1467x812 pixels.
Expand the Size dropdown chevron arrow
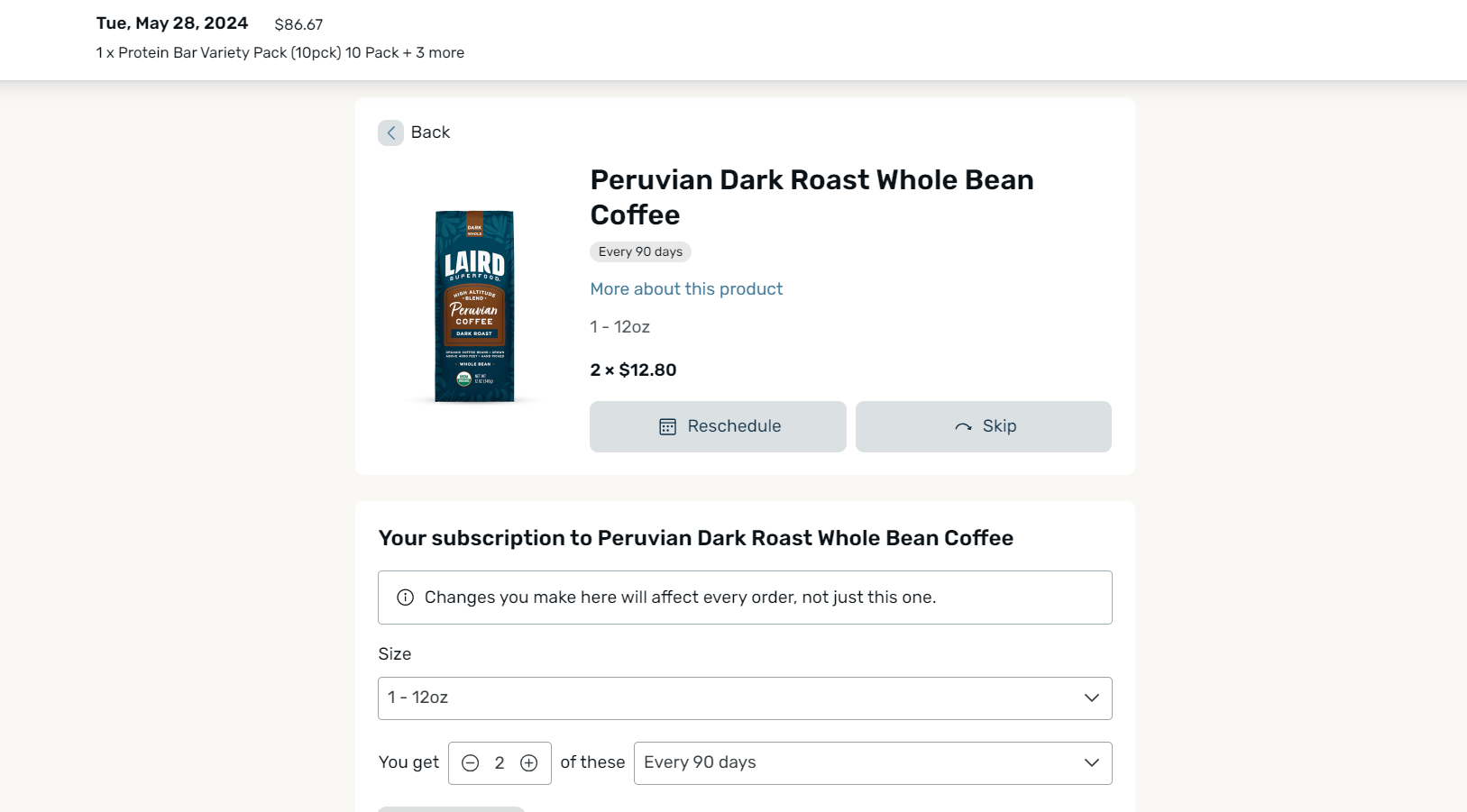pyautogui.click(x=1092, y=698)
